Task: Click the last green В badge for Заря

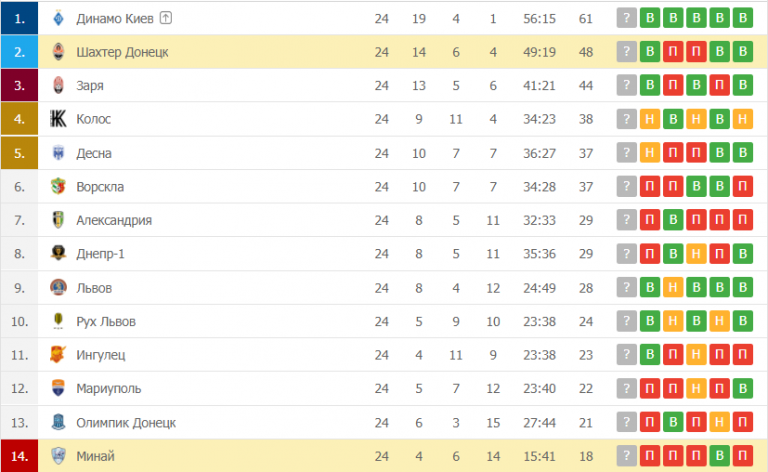Action: click(x=742, y=86)
